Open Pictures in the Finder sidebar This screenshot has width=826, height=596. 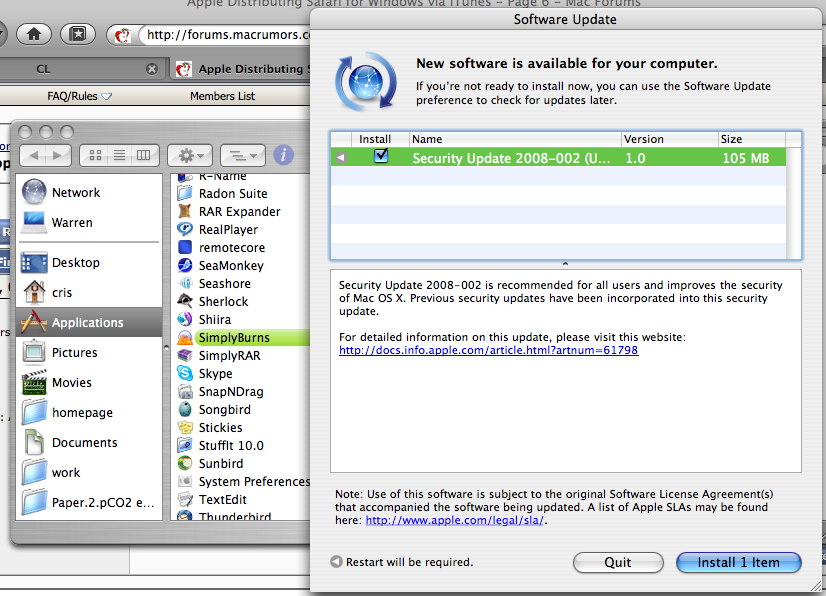pyautogui.click(x=88, y=353)
